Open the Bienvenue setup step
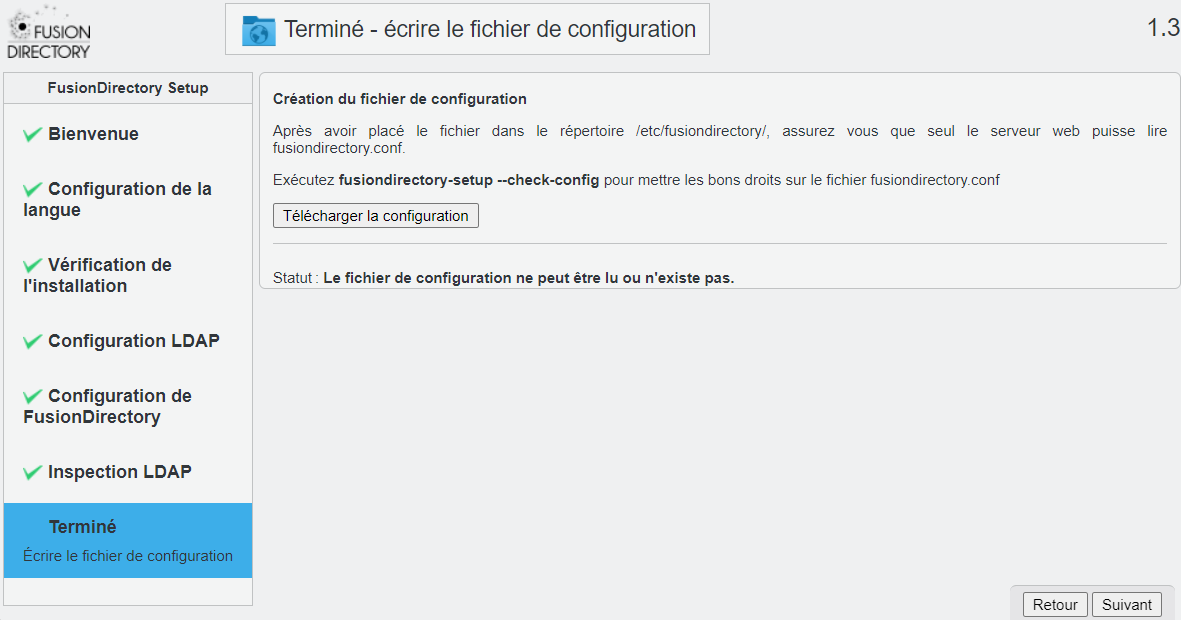This screenshot has width=1181, height=620. tap(128, 134)
